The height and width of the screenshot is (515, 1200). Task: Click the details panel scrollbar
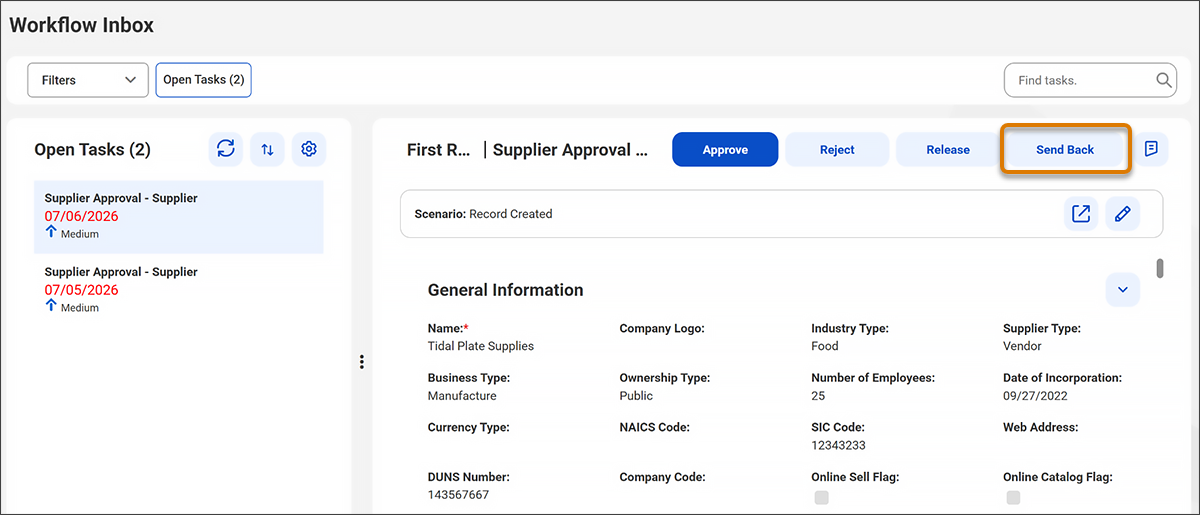[1160, 268]
